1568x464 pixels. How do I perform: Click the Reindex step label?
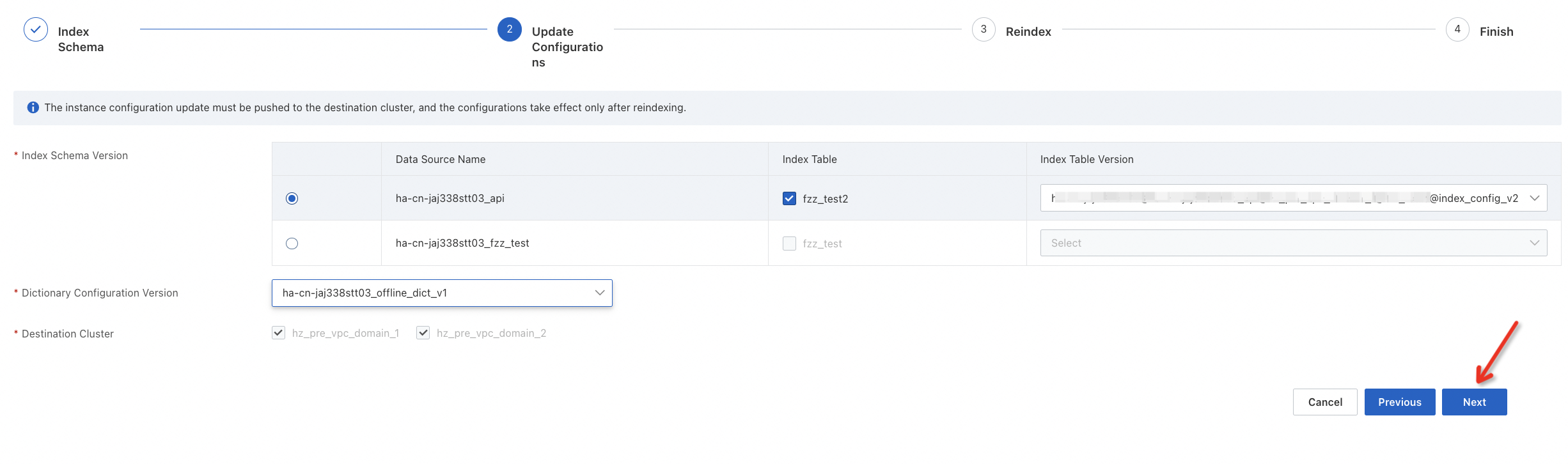click(x=1028, y=32)
